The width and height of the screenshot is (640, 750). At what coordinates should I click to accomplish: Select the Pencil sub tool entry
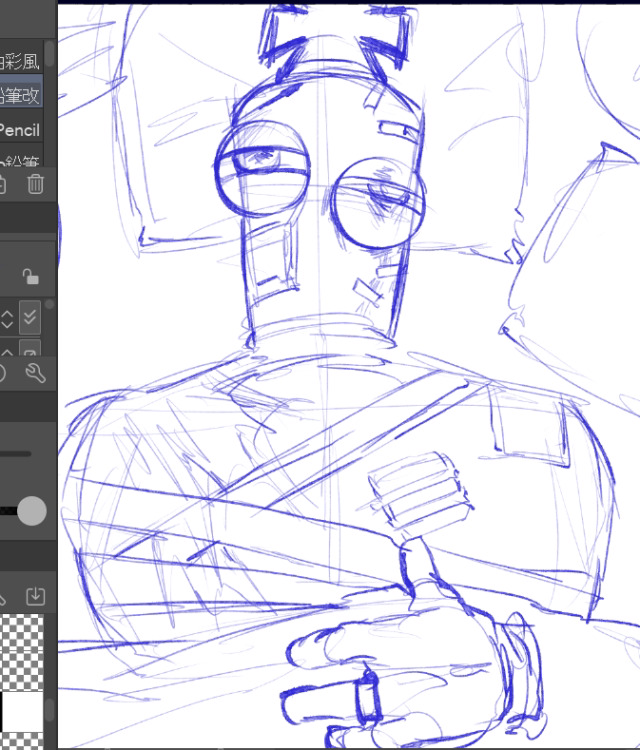pyautogui.click(x=21, y=130)
